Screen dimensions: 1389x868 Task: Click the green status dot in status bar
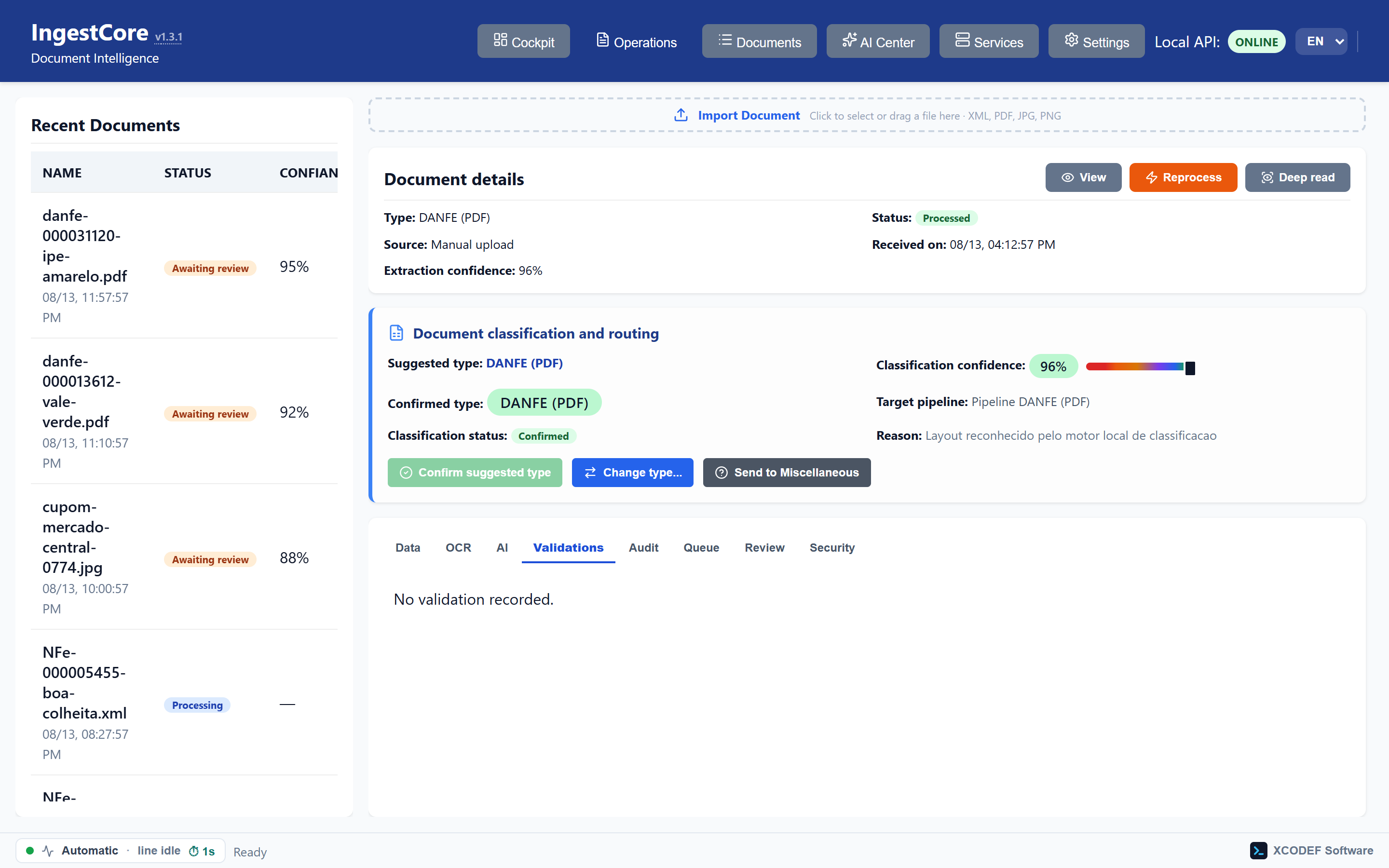(30, 850)
